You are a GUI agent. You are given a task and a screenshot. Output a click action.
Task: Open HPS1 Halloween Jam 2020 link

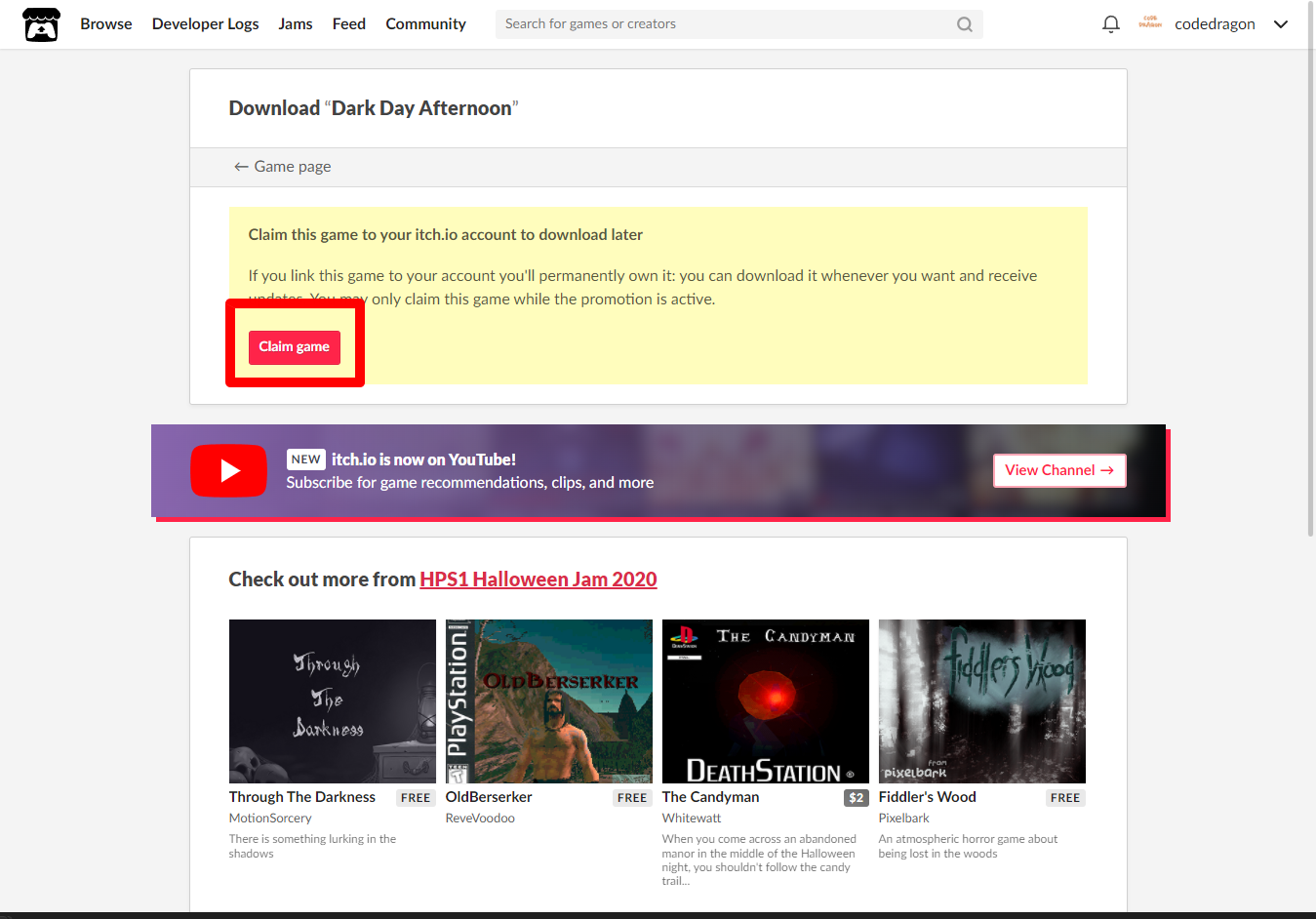point(538,579)
